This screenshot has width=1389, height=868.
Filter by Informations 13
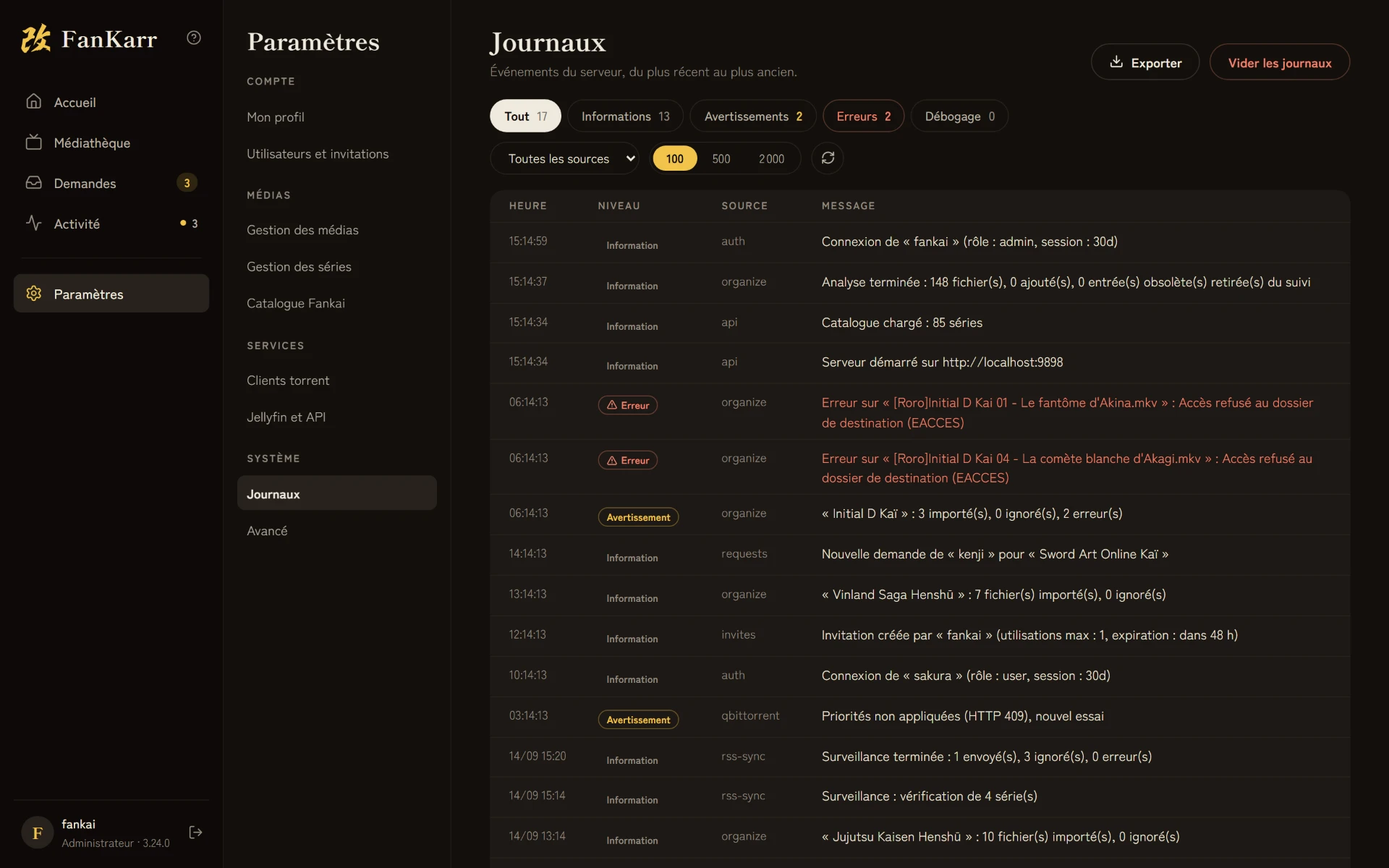(x=625, y=116)
